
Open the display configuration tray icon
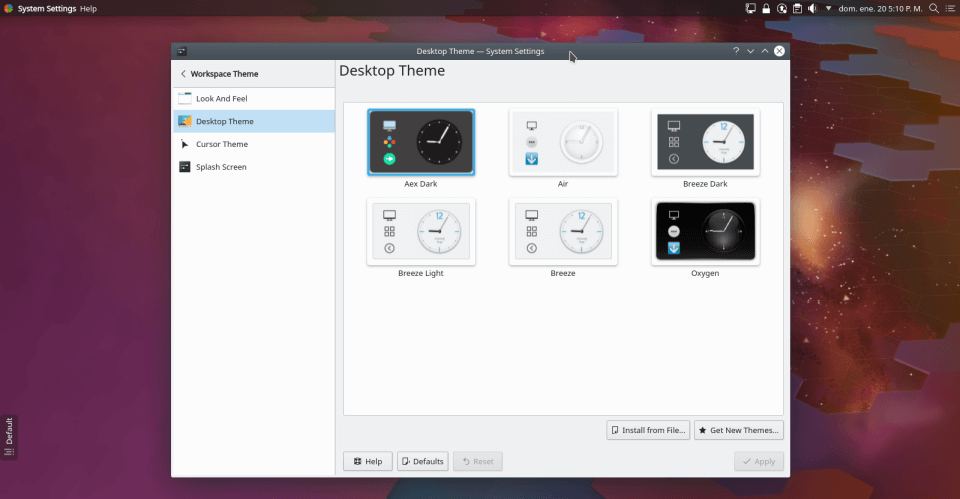pos(750,9)
